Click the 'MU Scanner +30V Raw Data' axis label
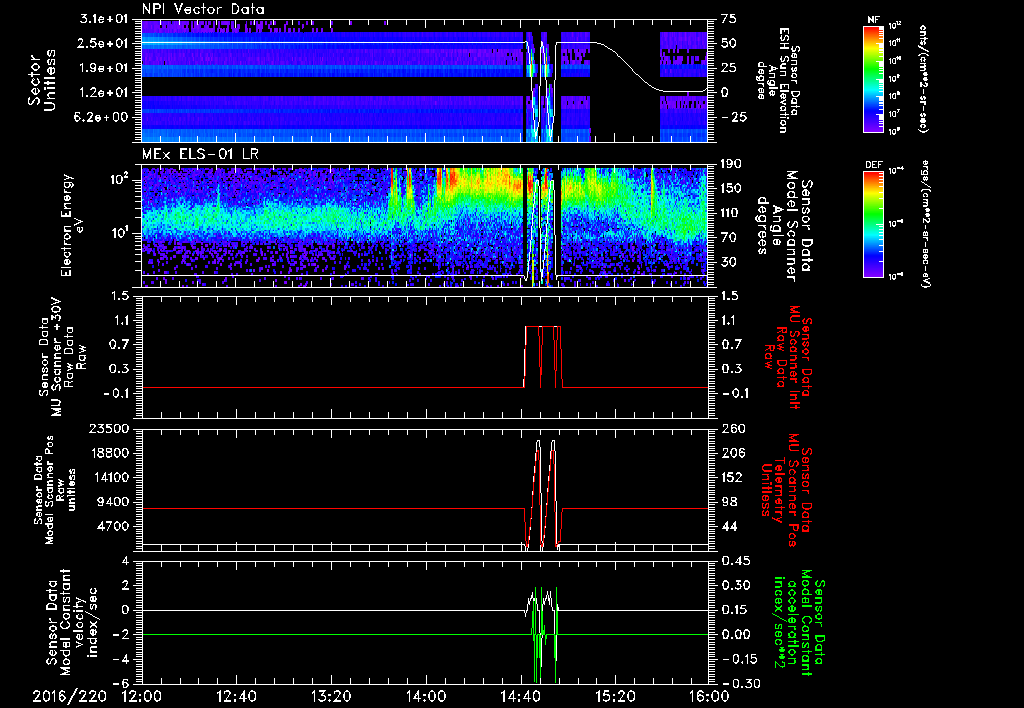Screen dimensions: 1024x708 pyautogui.click(x=63, y=357)
